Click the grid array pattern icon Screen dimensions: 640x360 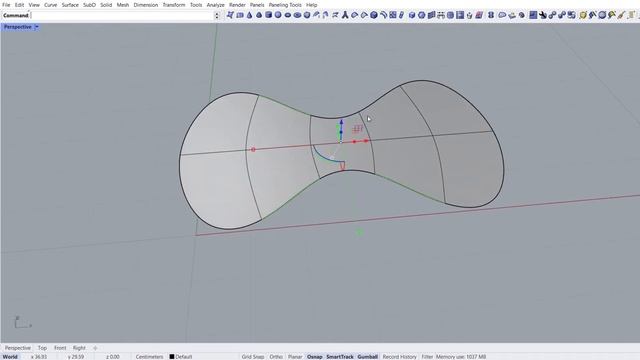393,15
